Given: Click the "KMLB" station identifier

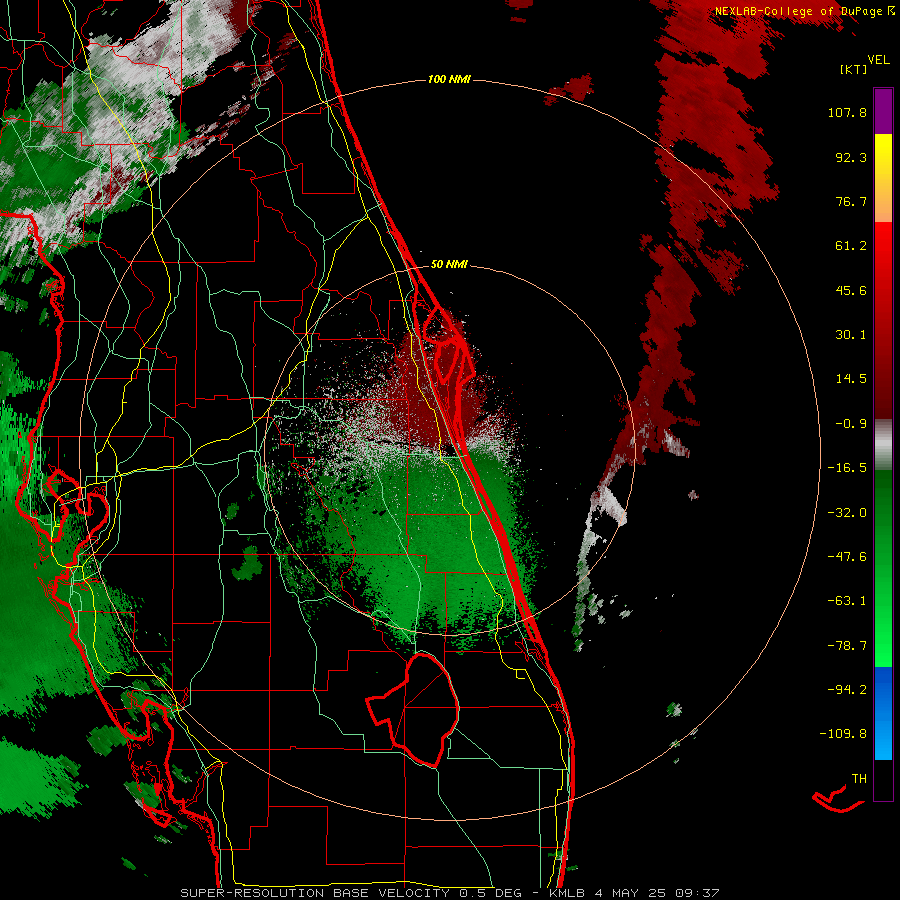Looking at the screenshot, I should 567,893.
